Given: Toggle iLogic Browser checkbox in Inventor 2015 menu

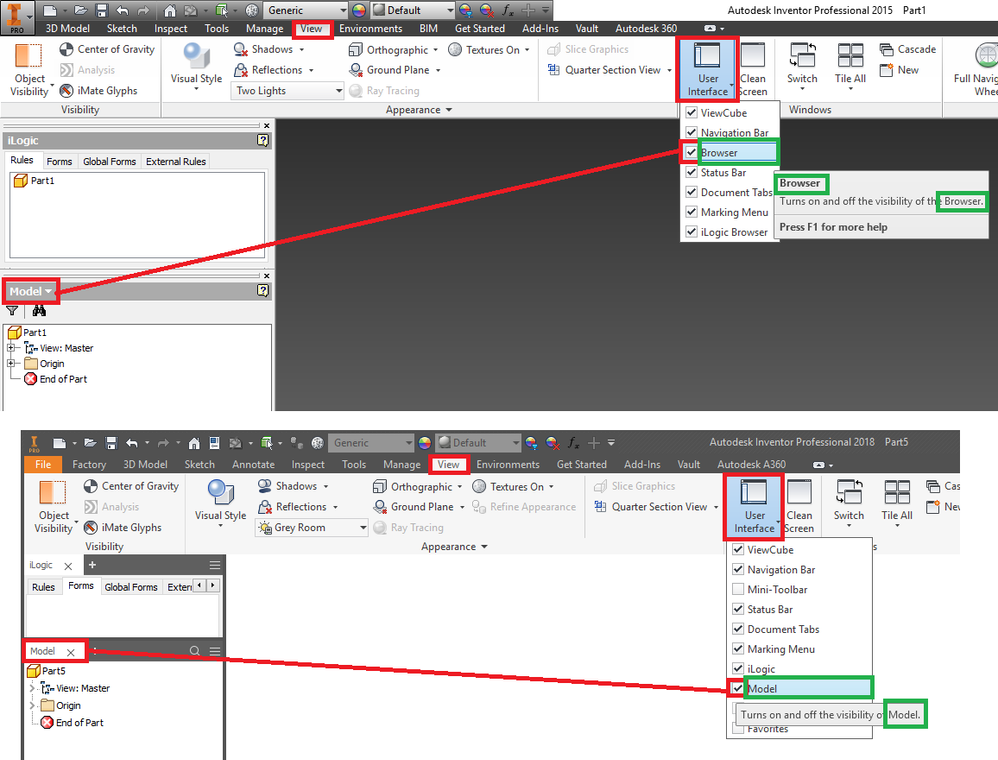Looking at the screenshot, I should point(691,232).
